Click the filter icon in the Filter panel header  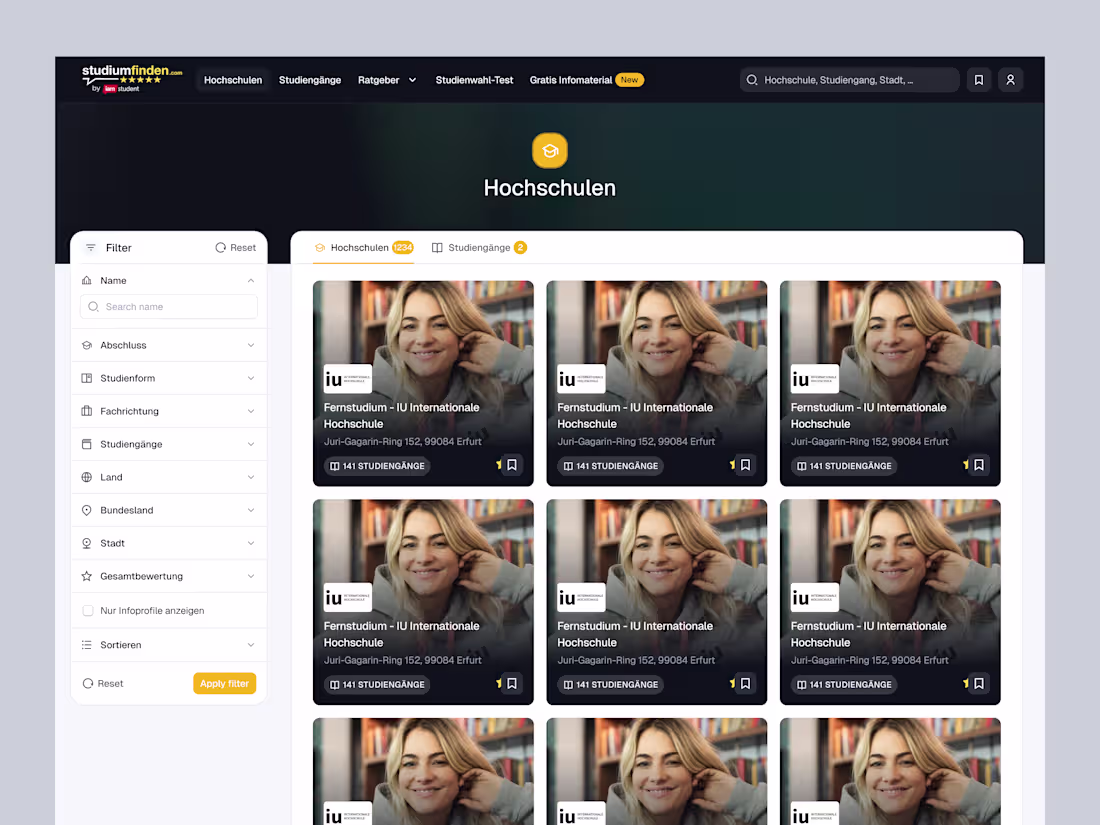pyautogui.click(x=91, y=247)
